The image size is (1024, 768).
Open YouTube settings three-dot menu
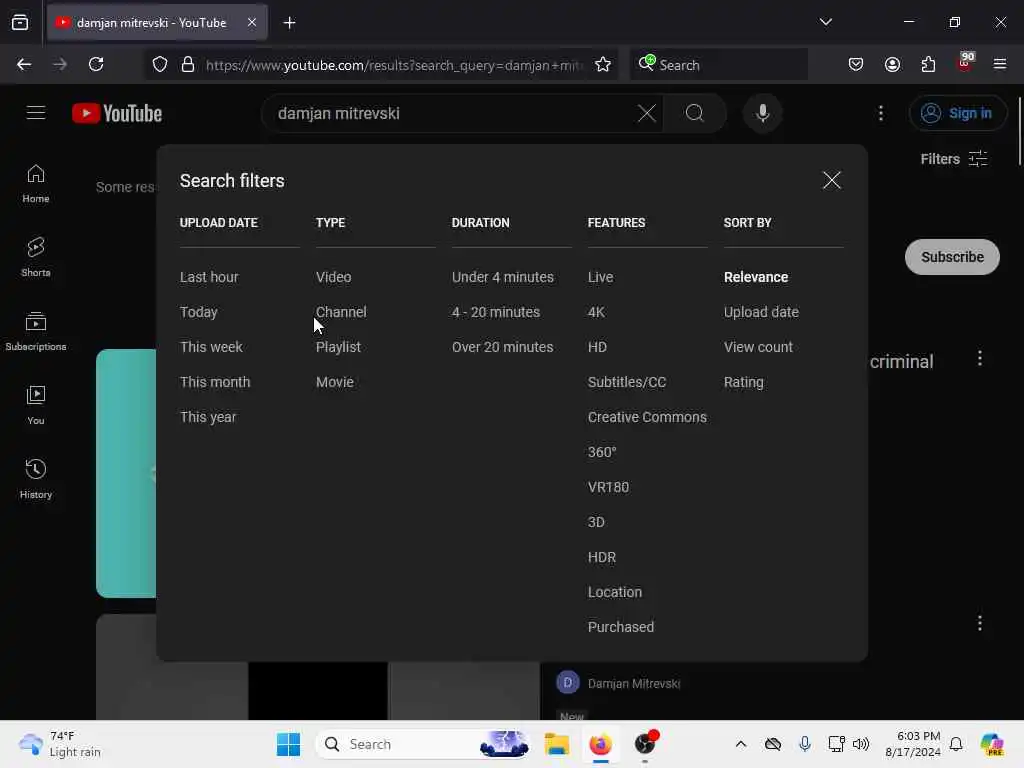(880, 114)
